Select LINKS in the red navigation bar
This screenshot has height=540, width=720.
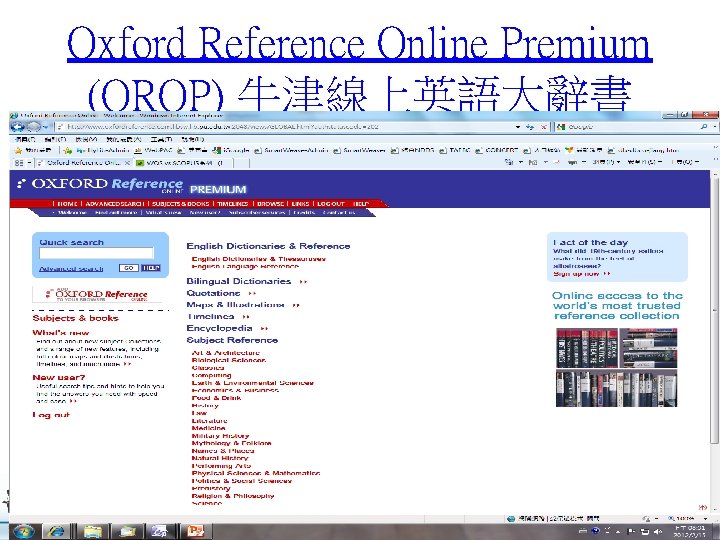(300, 203)
